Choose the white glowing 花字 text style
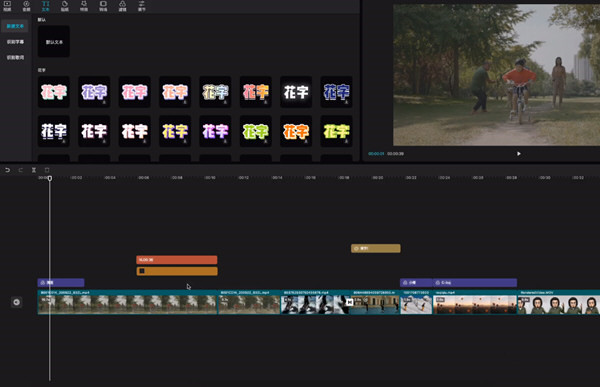 (x=296, y=92)
